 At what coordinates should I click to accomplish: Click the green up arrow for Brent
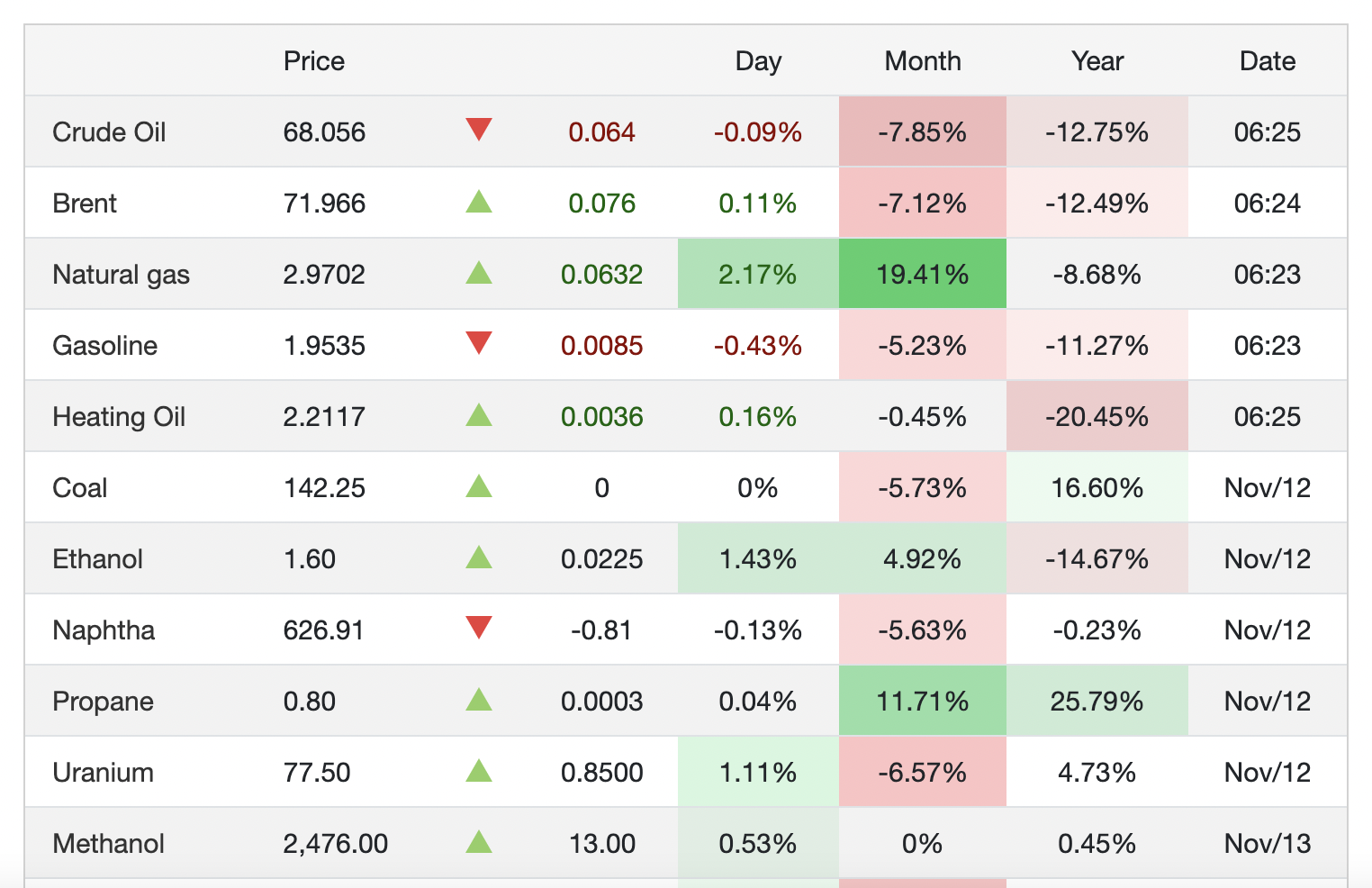[x=479, y=201]
